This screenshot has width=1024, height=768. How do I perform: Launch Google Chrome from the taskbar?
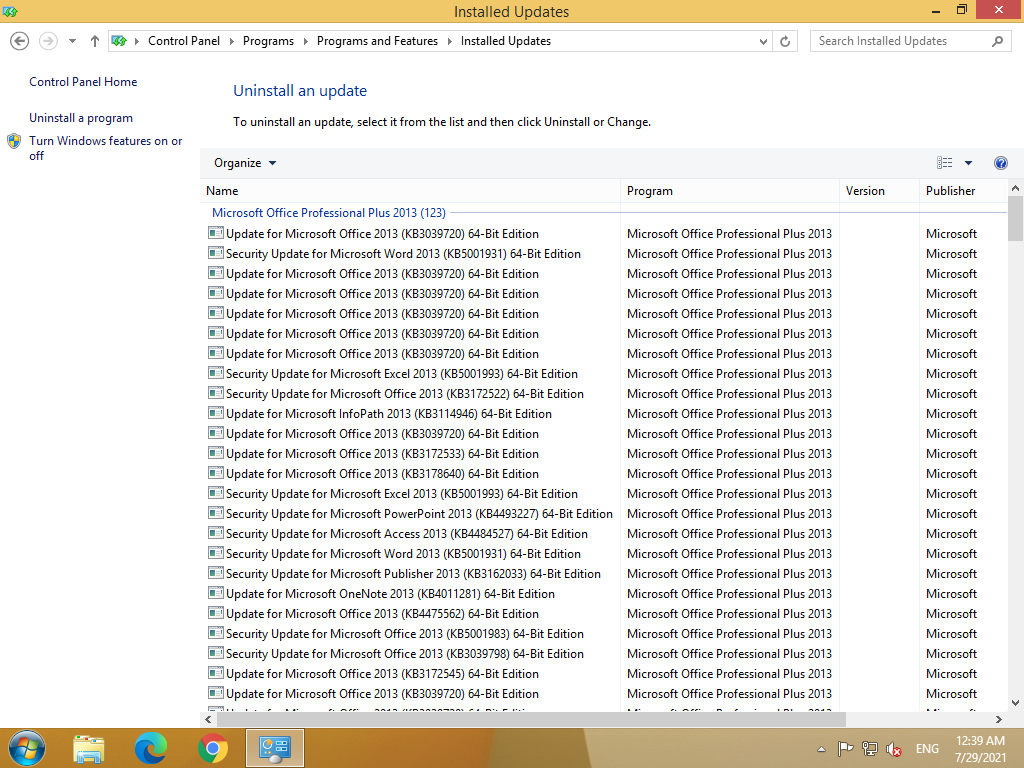[x=212, y=747]
